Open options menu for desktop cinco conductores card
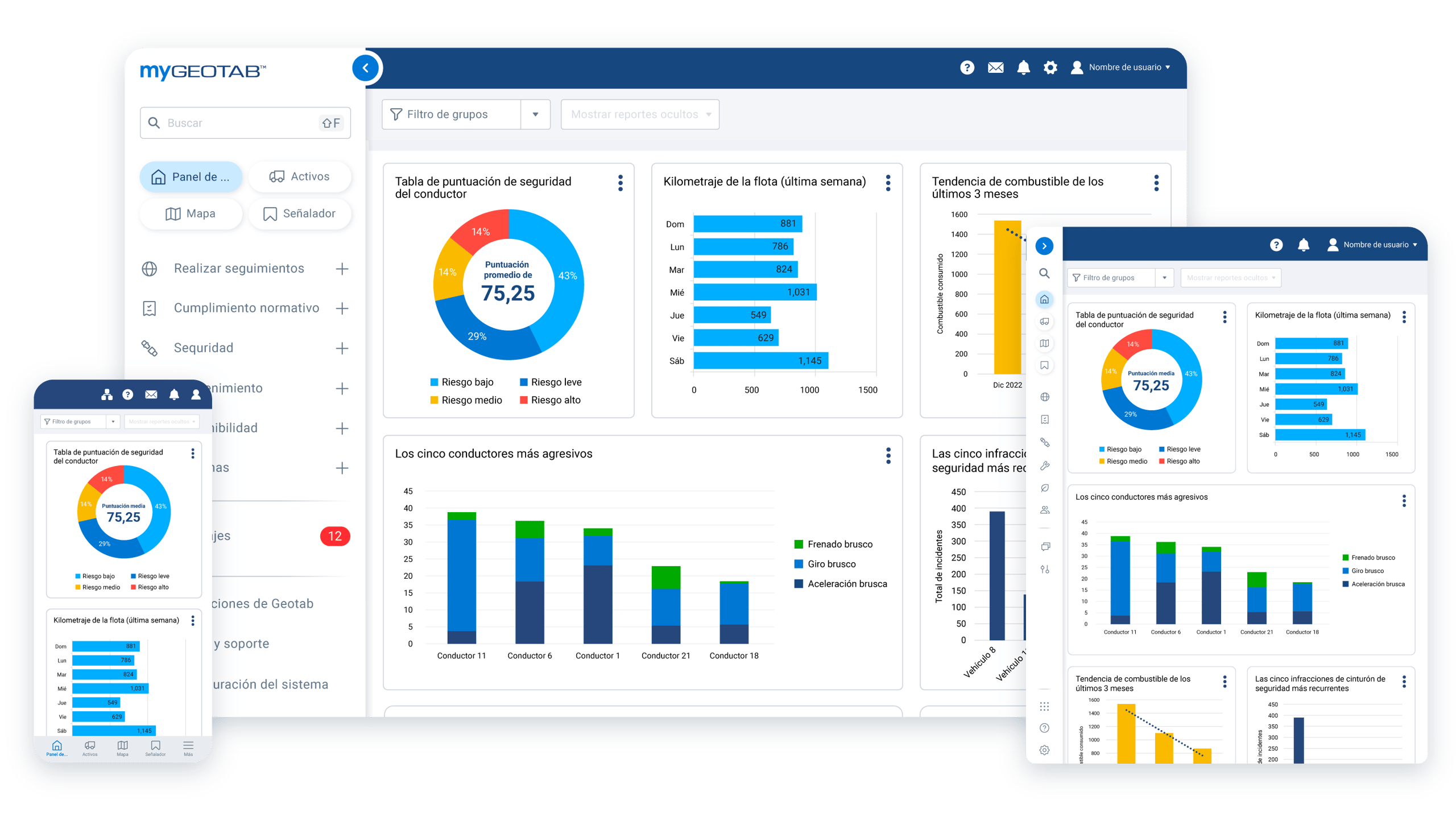This screenshot has height=820, width=1456. pos(887,455)
